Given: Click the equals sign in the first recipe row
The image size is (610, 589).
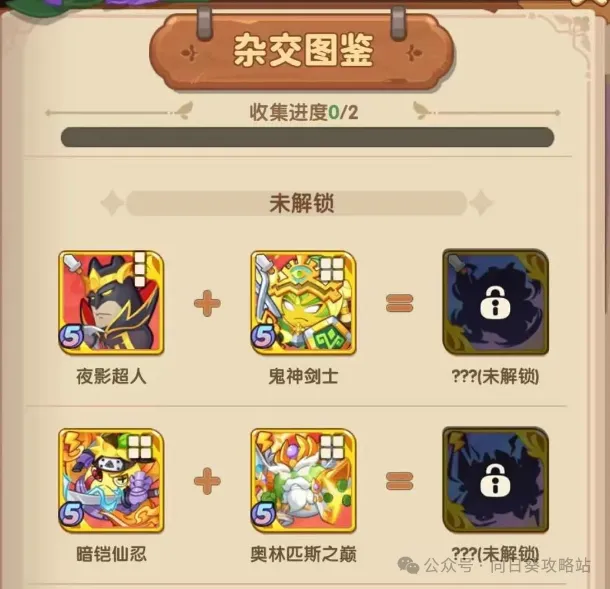Looking at the screenshot, I should tap(400, 303).
